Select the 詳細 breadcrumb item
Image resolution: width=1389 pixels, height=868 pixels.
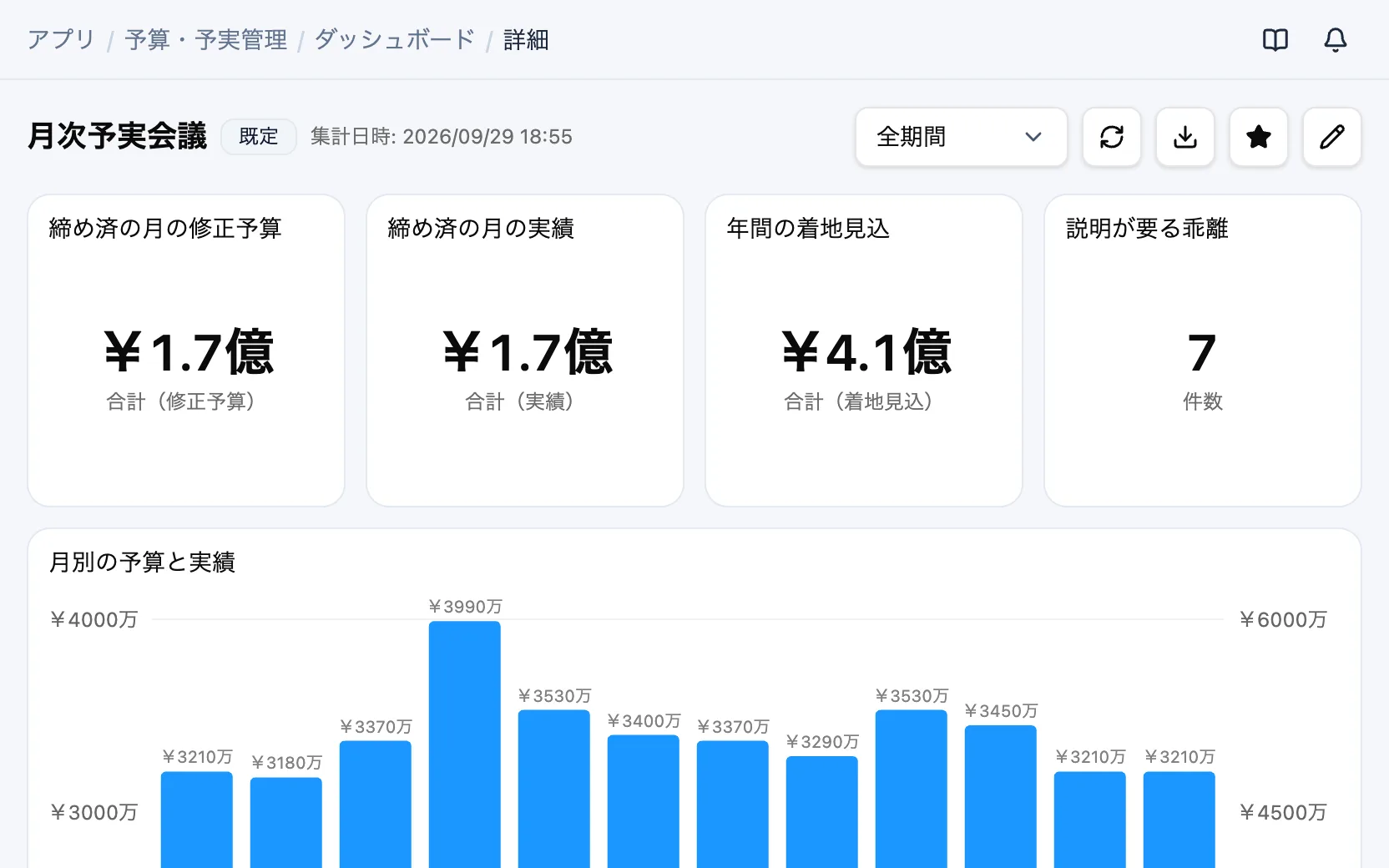click(x=526, y=40)
